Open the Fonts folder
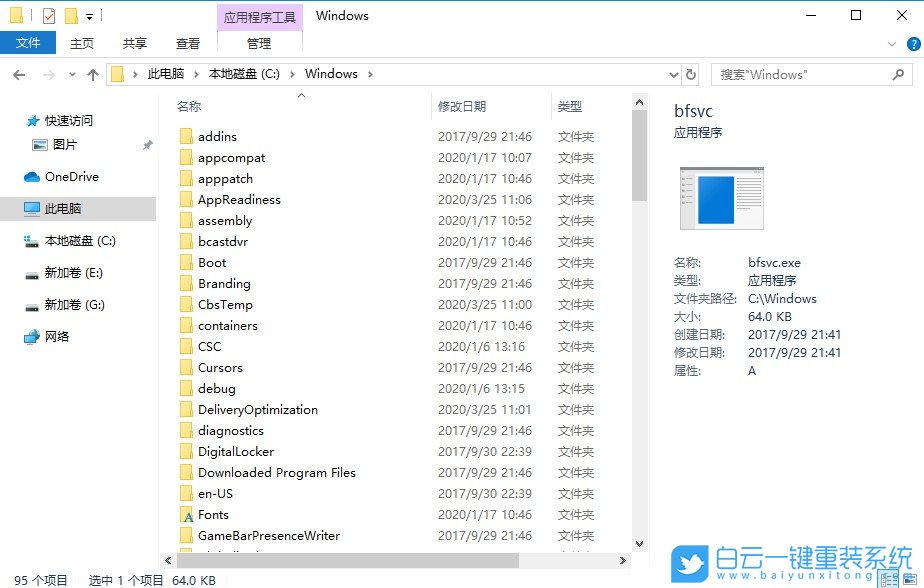Screen dimensions: 924x588 pyautogui.click(x=215, y=514)
